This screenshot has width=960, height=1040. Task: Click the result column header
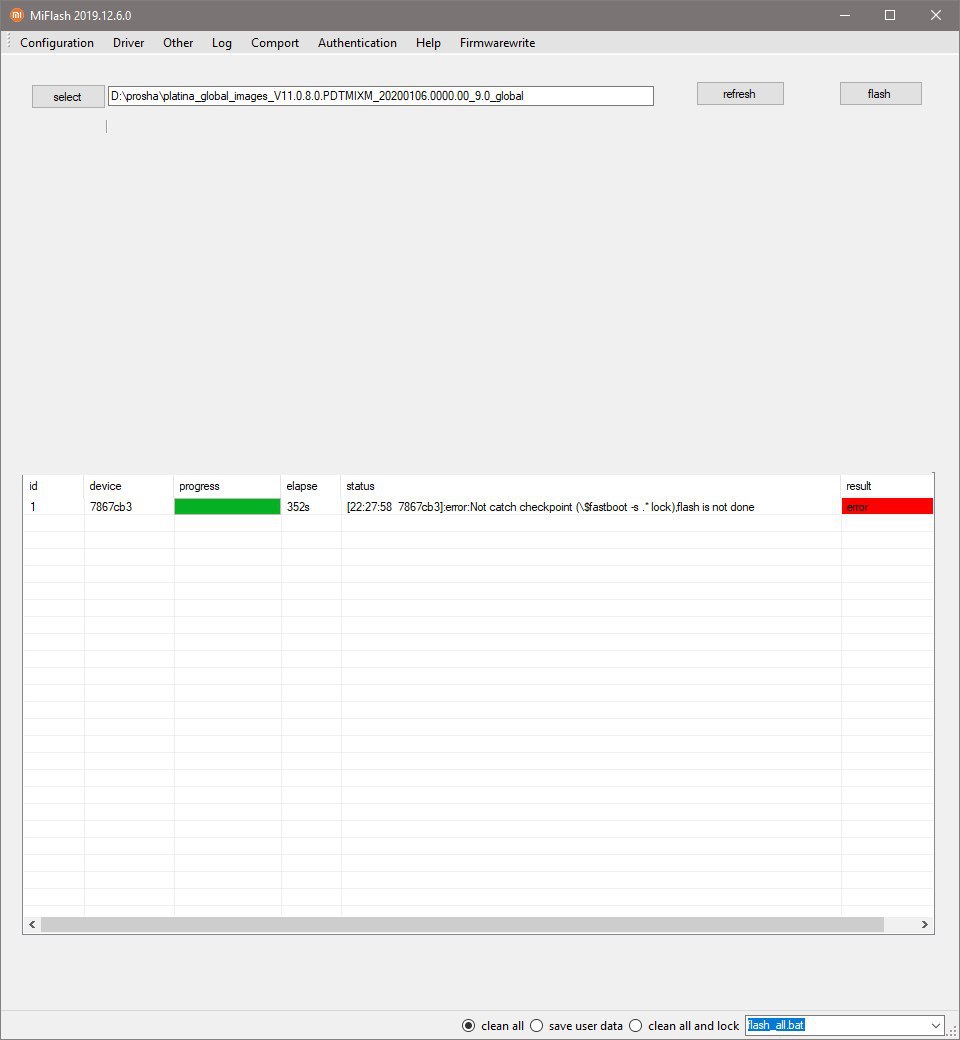point(887,486)
